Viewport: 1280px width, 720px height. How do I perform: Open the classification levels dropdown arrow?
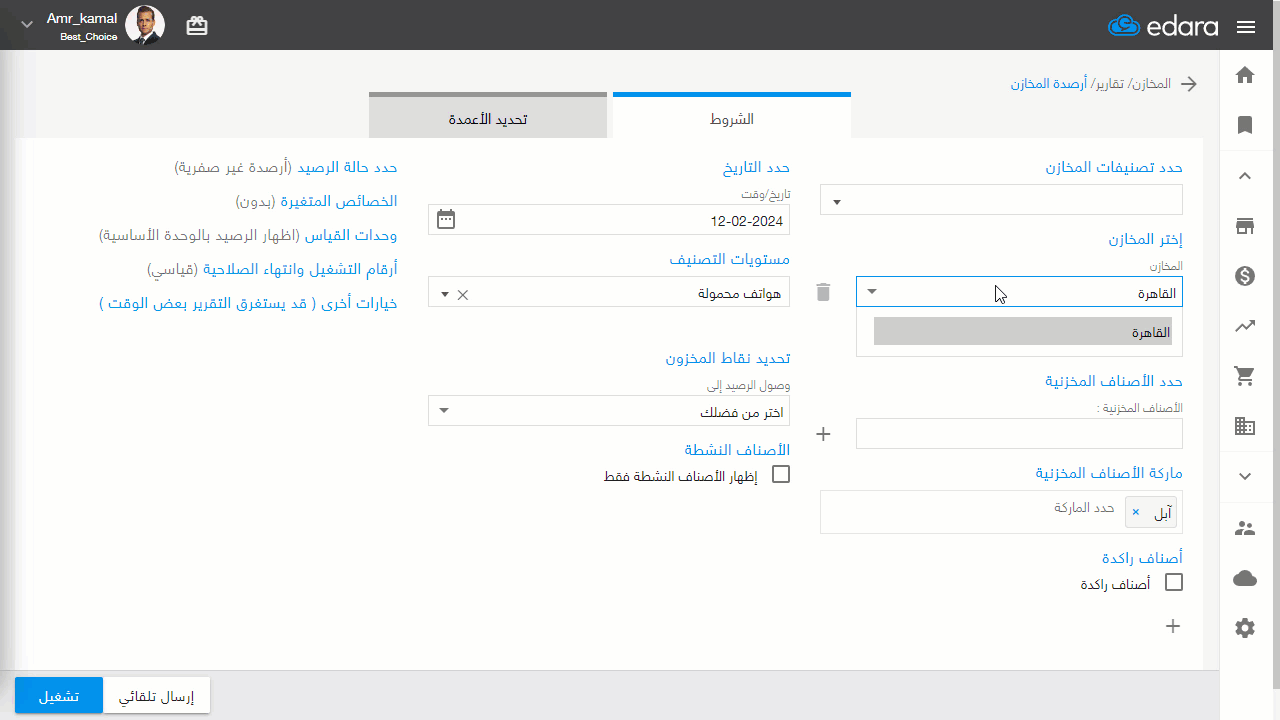(444, 295)
